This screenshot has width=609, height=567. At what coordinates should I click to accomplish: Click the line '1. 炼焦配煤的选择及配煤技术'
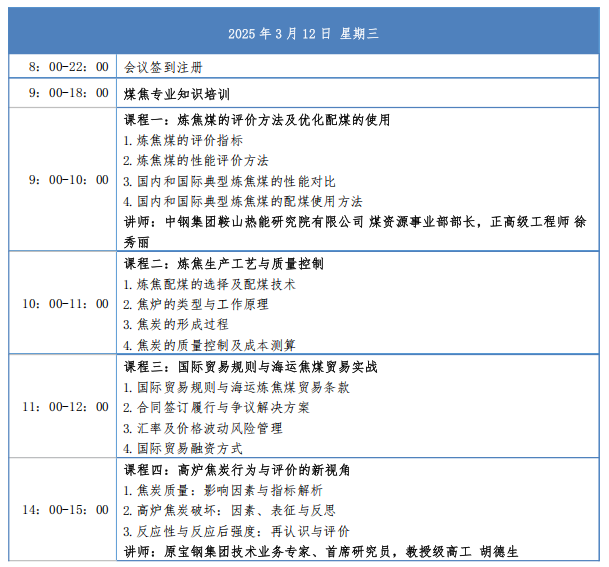click(209, 284)
